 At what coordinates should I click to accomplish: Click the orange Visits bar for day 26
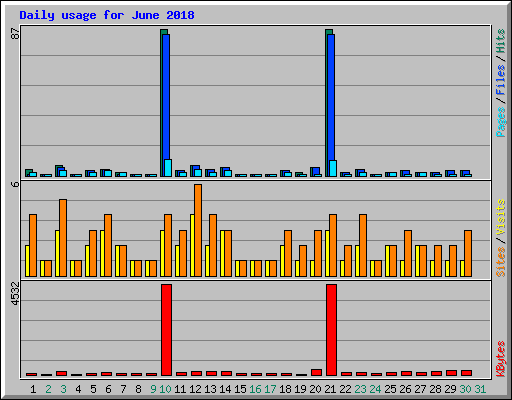(408, 253)
